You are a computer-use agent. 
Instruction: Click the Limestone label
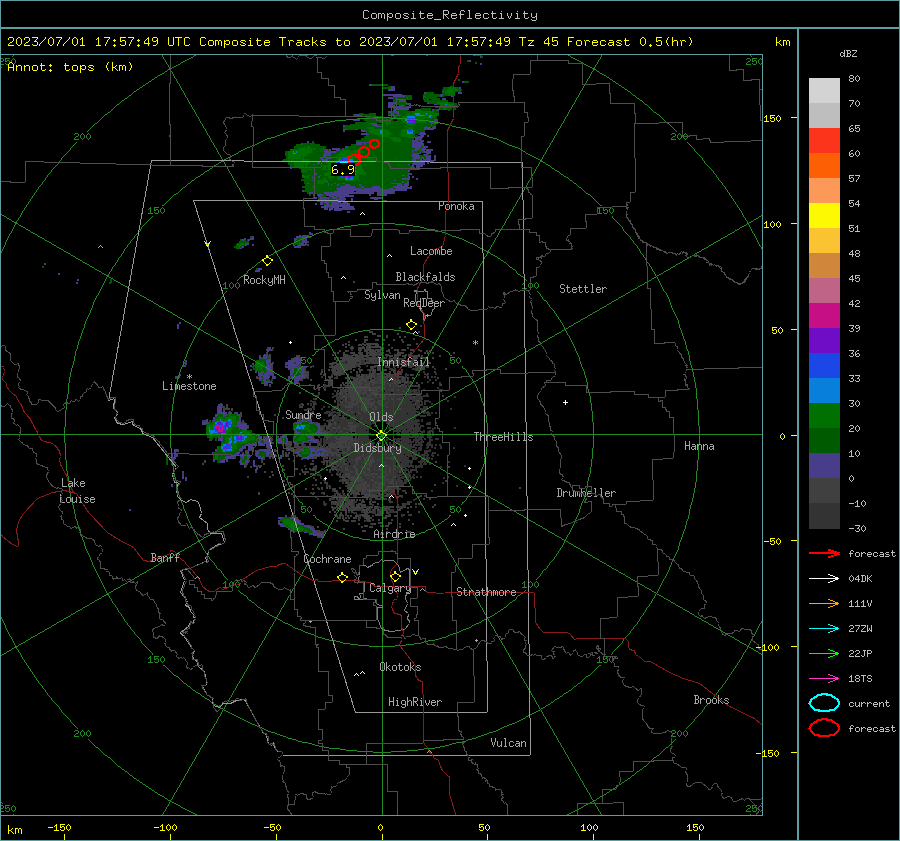click(189, 386)
